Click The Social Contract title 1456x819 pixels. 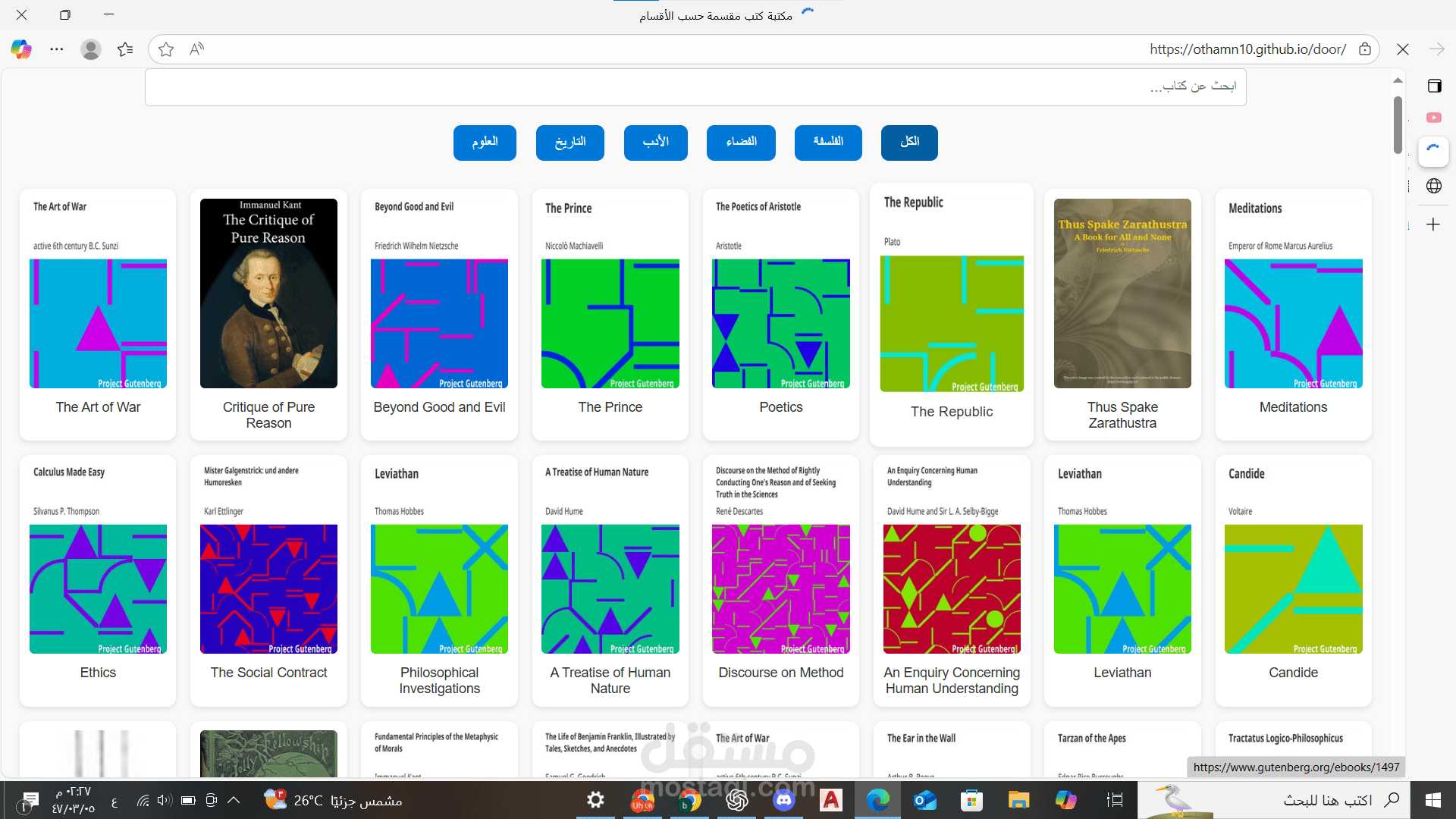coord(268,673)
